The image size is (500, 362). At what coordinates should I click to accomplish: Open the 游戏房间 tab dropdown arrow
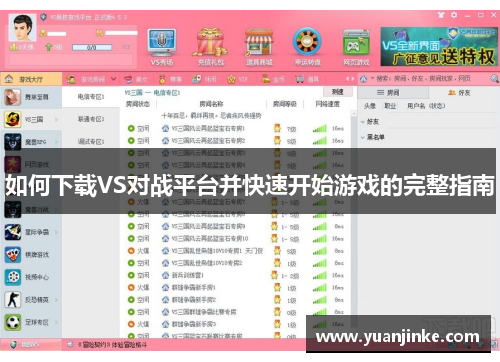pyautogui.click(x=114, y=79)
